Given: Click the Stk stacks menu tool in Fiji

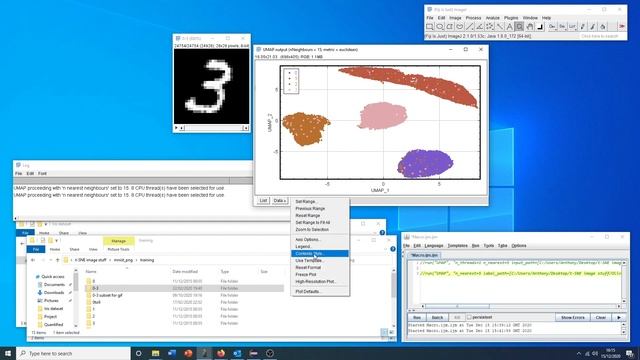Looking at the screenshot, I should pyautogui.click(x=562, y=27).
